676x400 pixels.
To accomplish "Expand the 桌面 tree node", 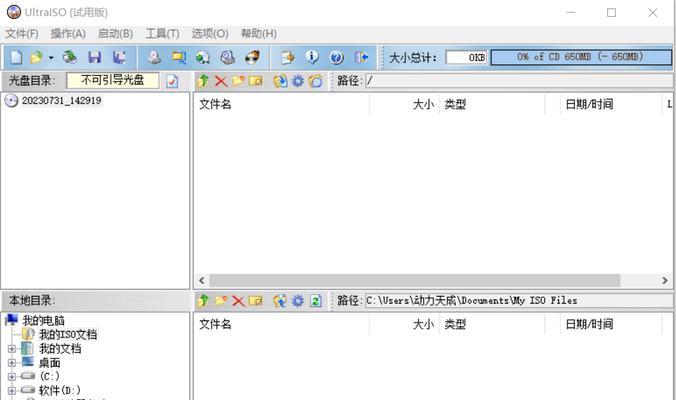I will coord(12,363).
